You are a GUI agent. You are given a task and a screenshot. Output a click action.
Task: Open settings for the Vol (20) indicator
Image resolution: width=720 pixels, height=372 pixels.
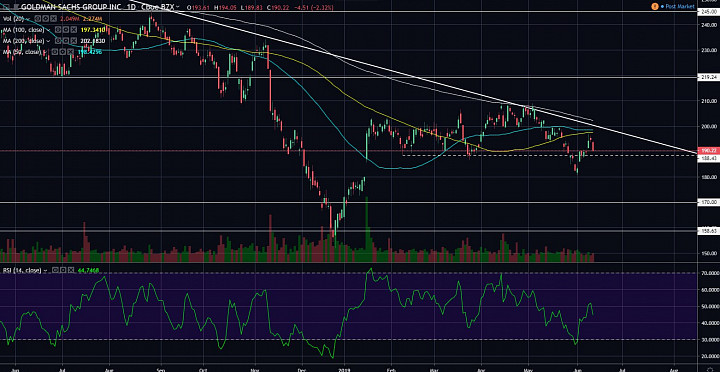click(45, 18)
